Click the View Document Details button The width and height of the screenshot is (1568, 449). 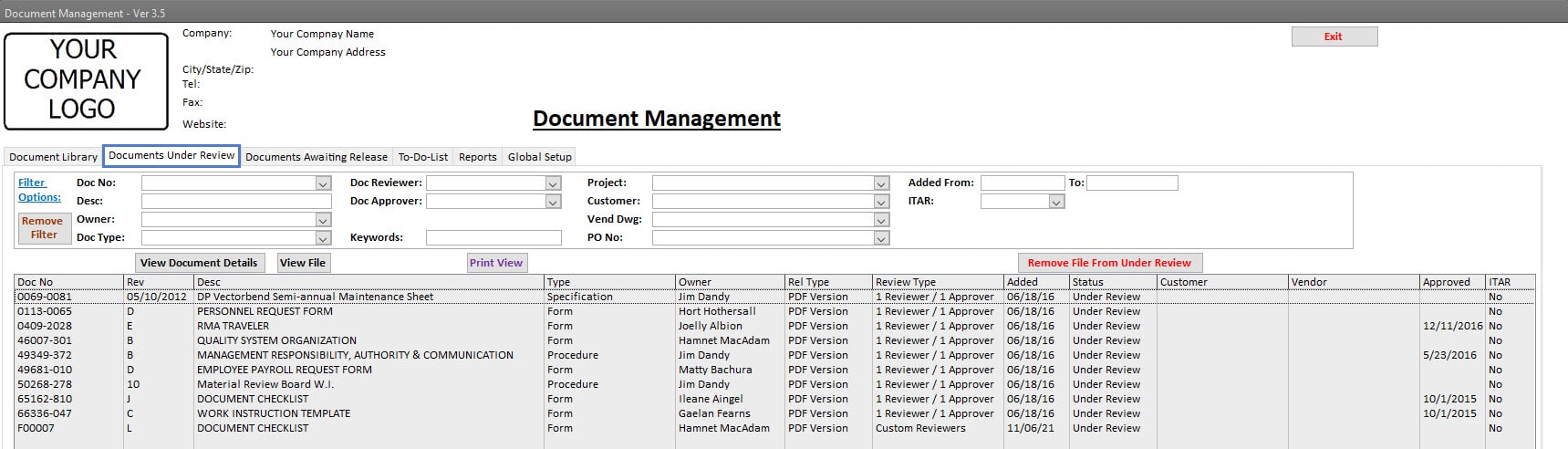(199, 263)
